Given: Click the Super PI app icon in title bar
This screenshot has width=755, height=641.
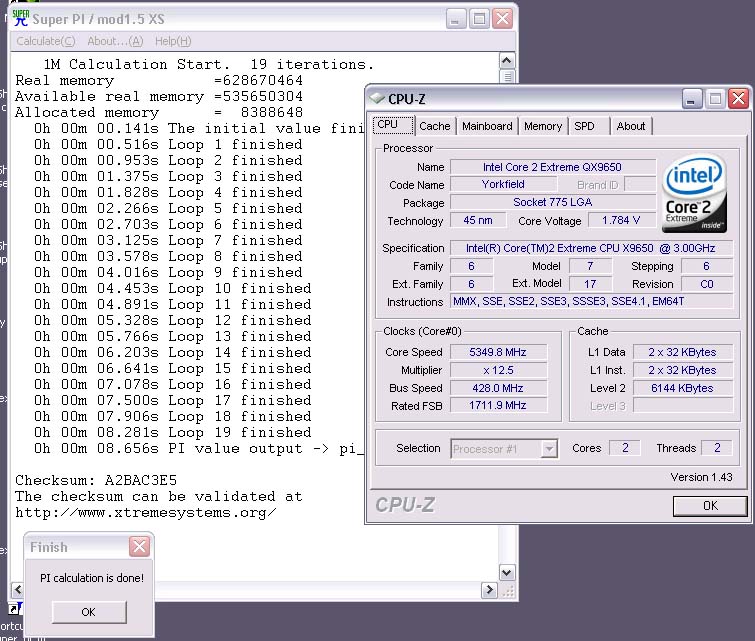Looking at the screenshot, I should (x=21, y=18).
